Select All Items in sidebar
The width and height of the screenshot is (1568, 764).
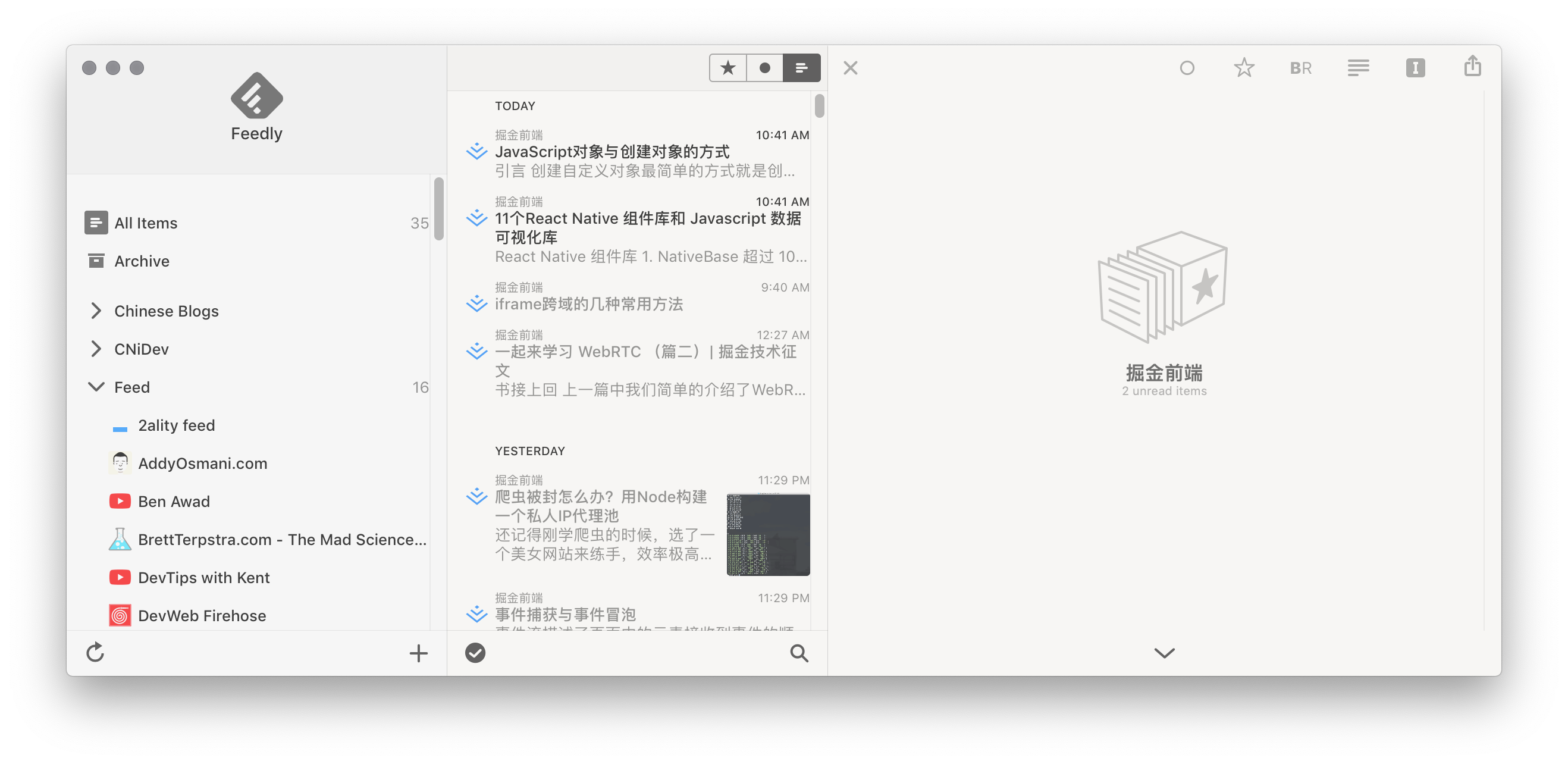[x=146, y=223]
